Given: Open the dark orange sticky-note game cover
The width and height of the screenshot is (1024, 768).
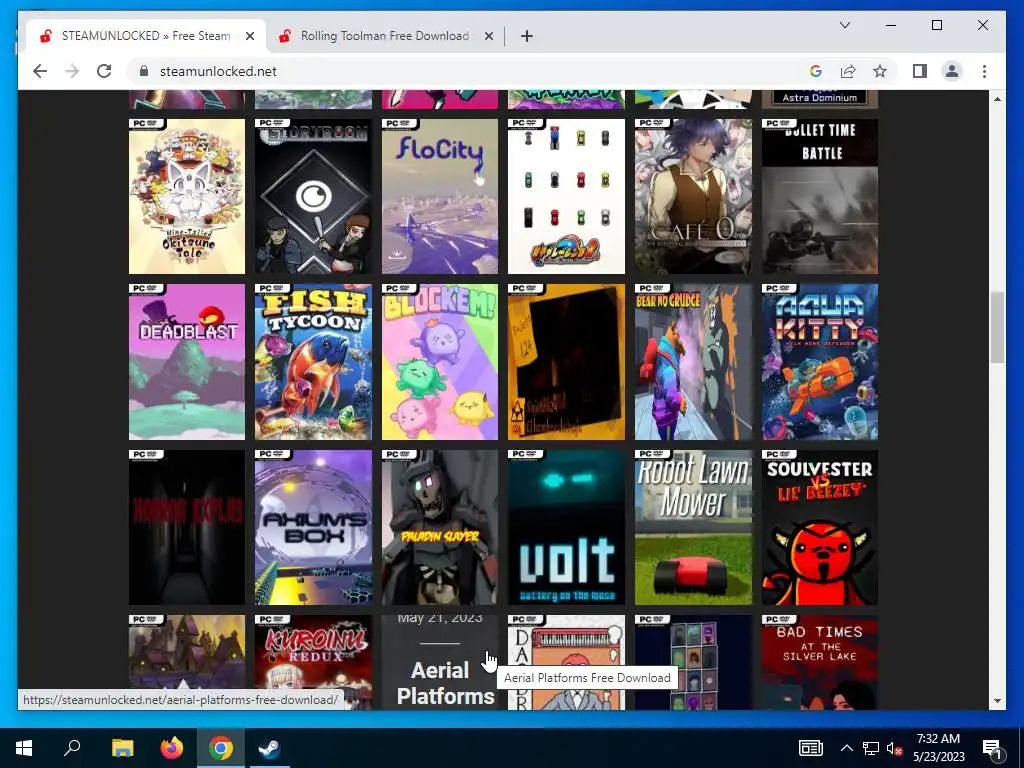Looking at the screenshot, I should click(566, 361).
